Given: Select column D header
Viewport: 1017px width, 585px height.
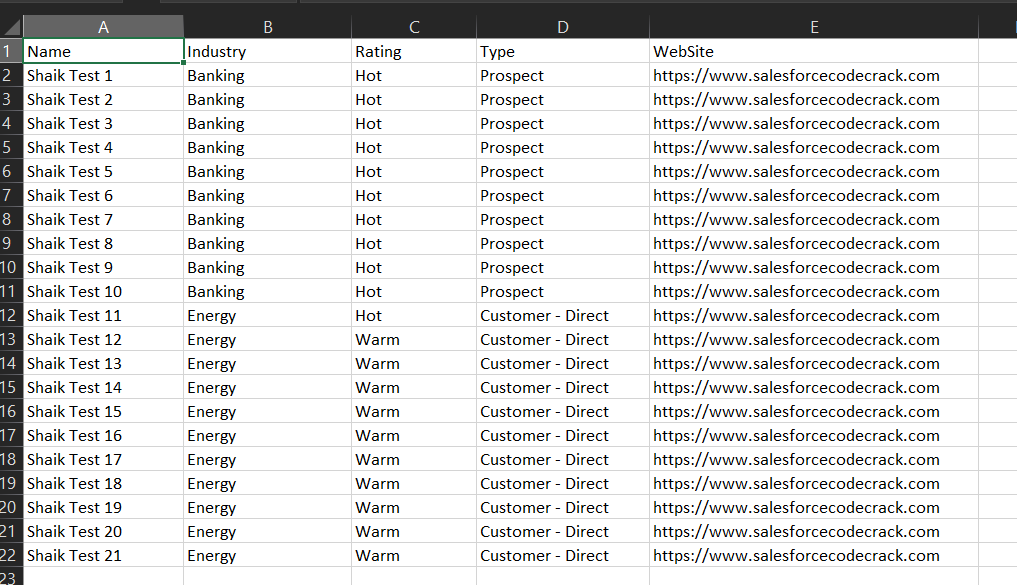Looking at the screenshot, I should (x=562, y=27).
